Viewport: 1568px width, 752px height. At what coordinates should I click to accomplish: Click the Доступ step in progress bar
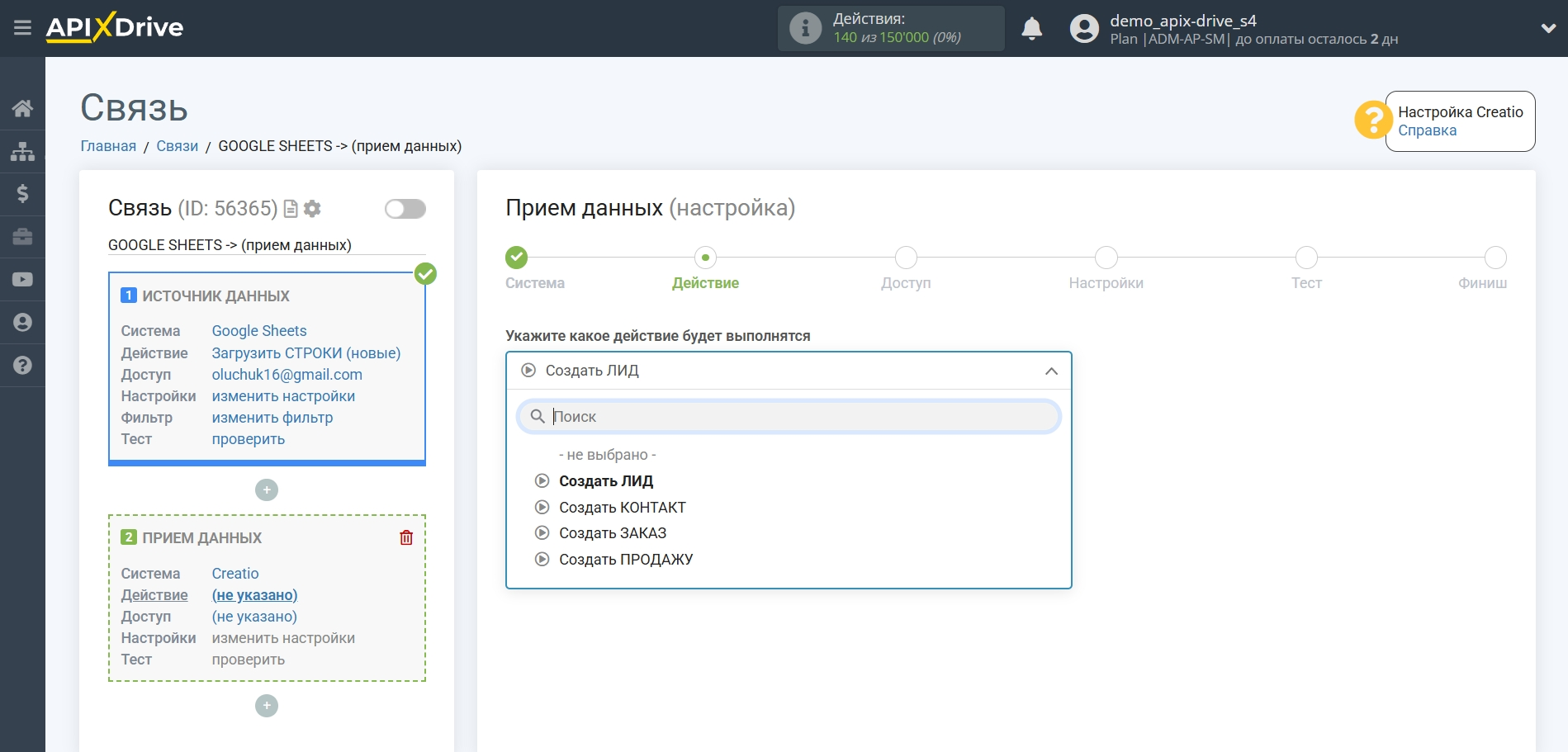(906, 258)
